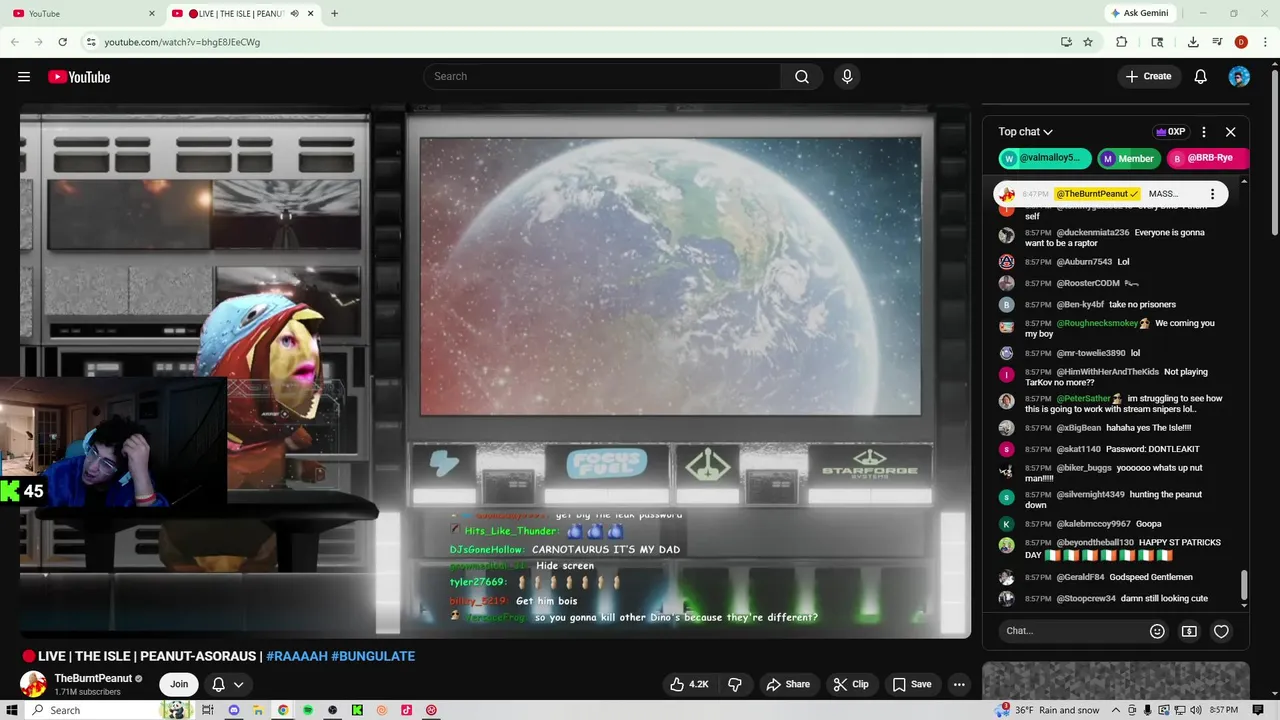Click the @valmalloy5 chat ticker chip

point(1044,158)
